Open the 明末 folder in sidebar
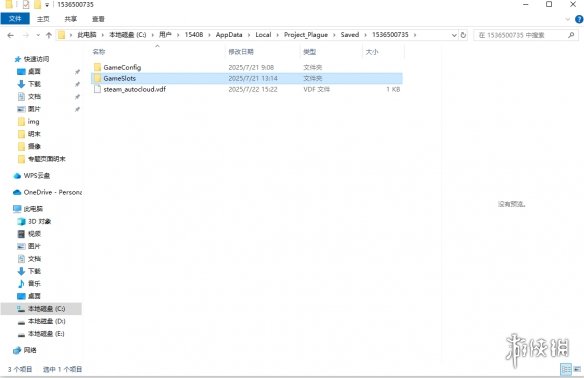584x378 pixels. [34, 134]
